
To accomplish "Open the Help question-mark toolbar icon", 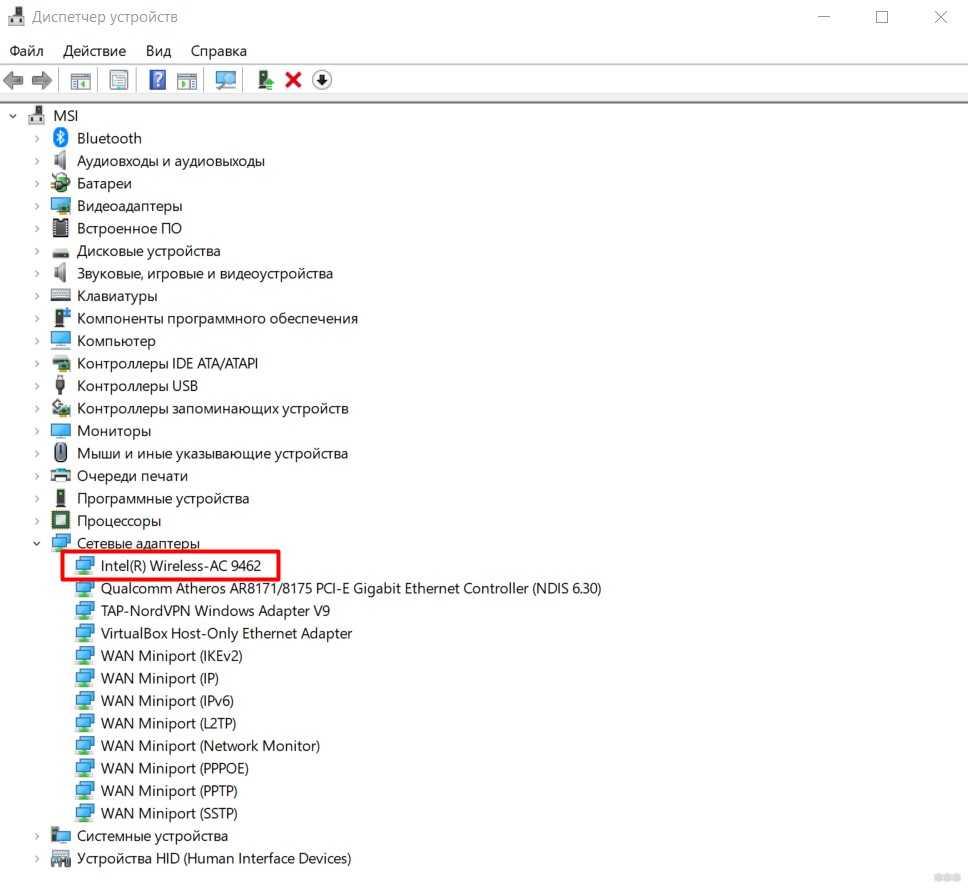I will click(157, 80).
